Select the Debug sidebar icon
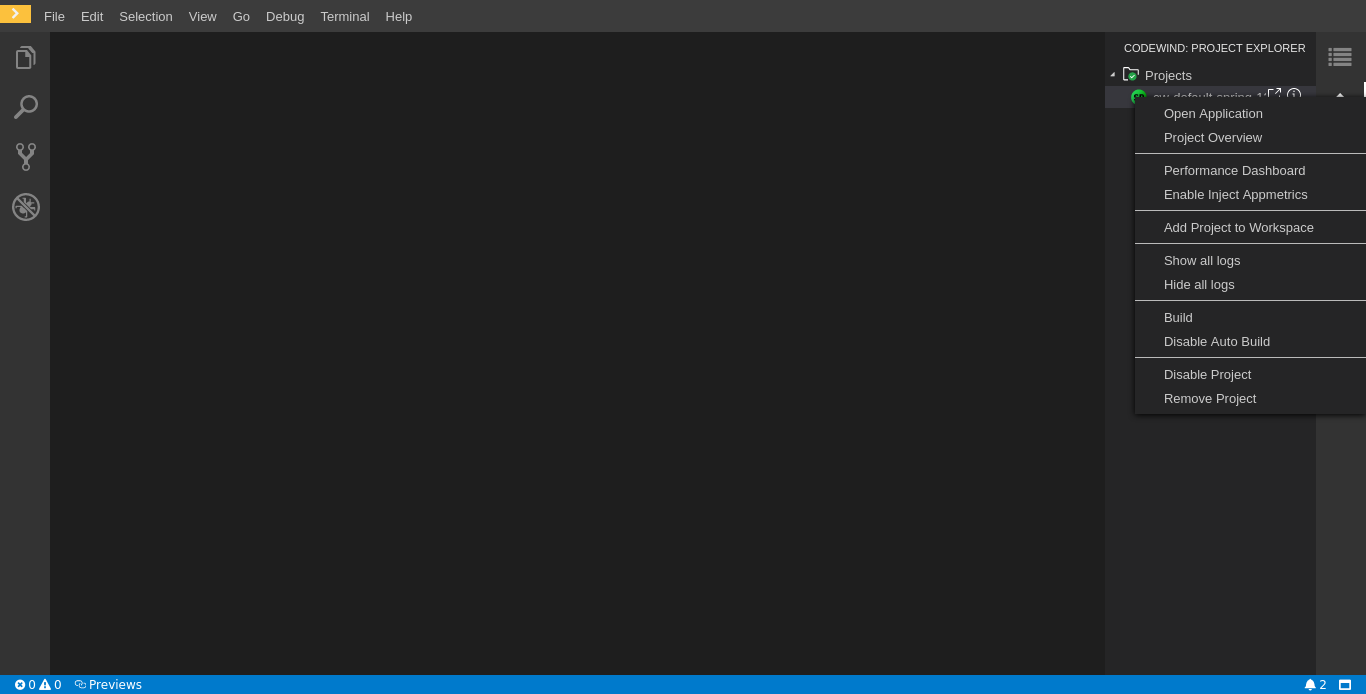1366x694 pixels. [x=25, y=207]
